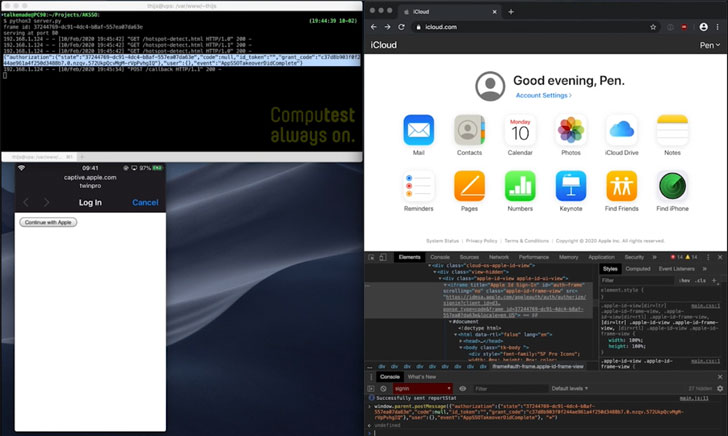The height and width of the screenshot is (436, 728).
Task: Toggle the DevTools device toolbar icon
Action: tap(384, 257)
